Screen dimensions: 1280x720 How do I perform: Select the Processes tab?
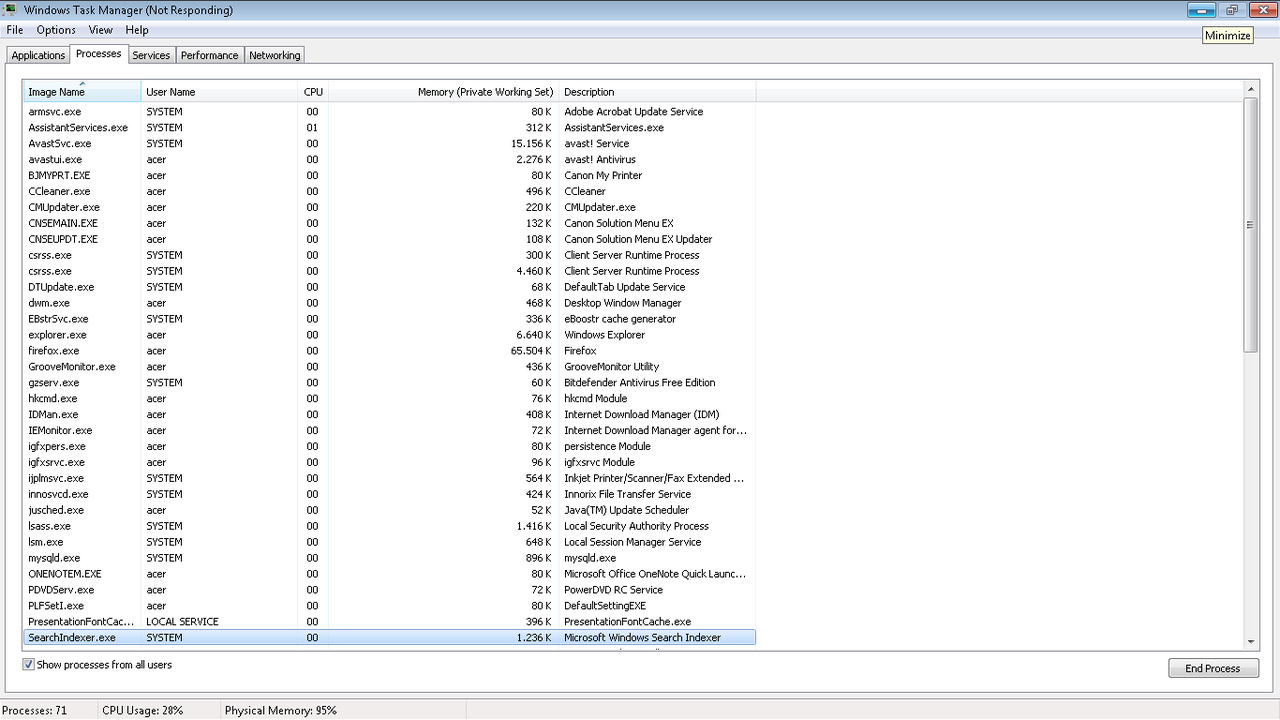coord(99,54)
